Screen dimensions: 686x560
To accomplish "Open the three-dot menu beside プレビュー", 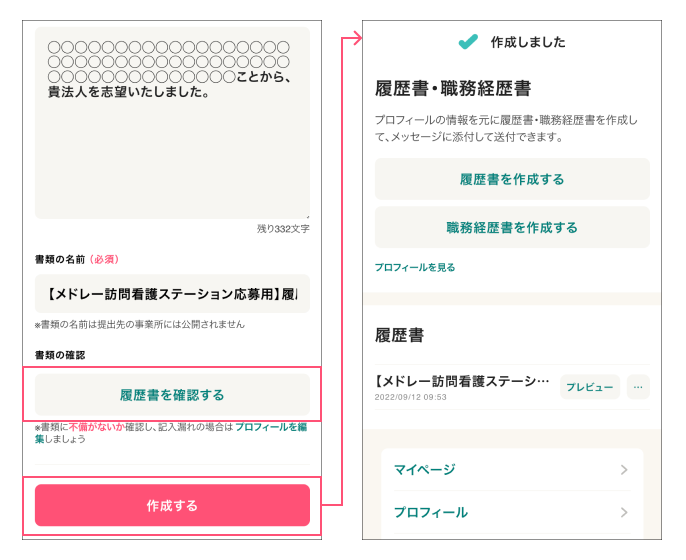I will (638, 387).
